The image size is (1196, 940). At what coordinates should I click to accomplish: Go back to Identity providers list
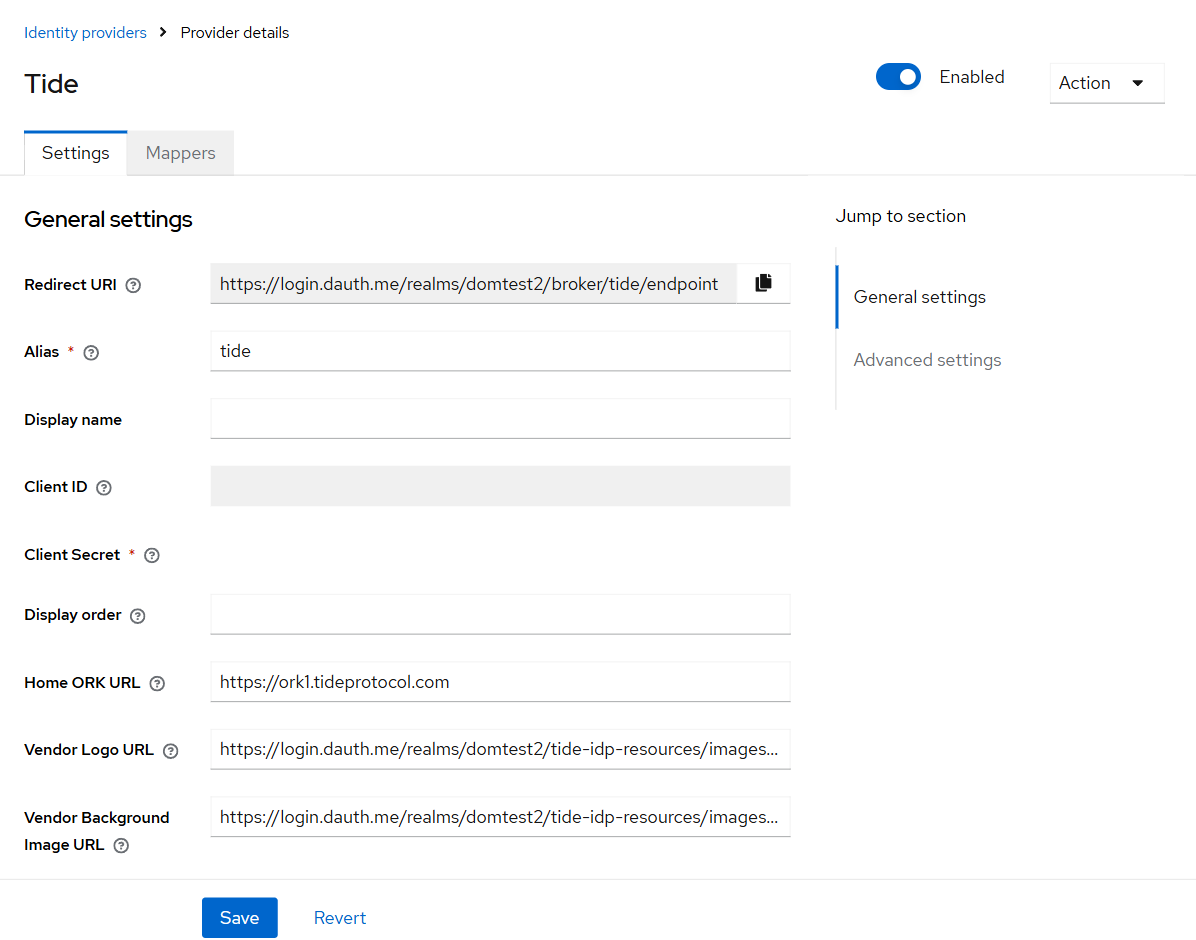(x=85, y=33)
